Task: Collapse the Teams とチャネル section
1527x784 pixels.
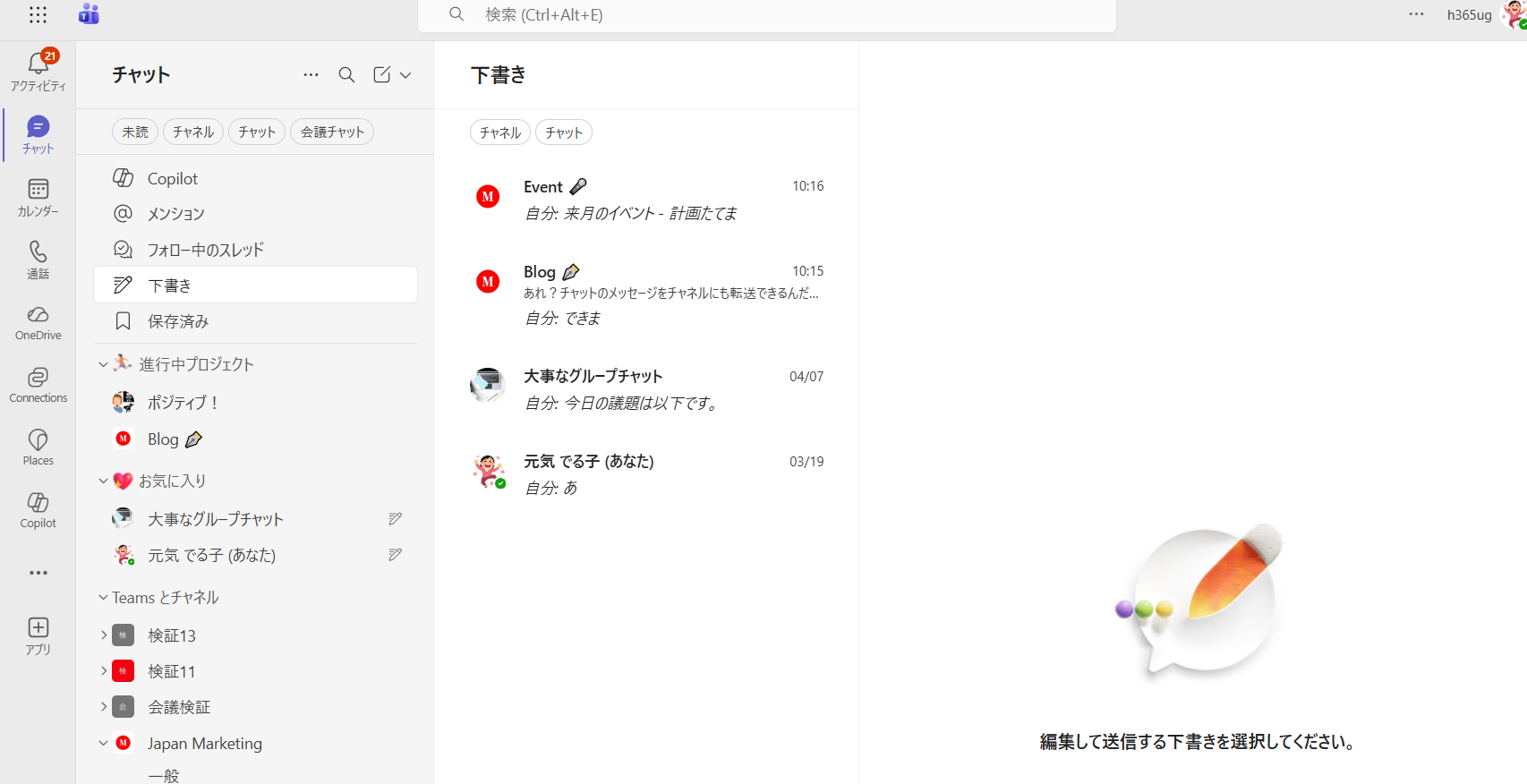Action: pyautogui.click(x=103, y=597)
